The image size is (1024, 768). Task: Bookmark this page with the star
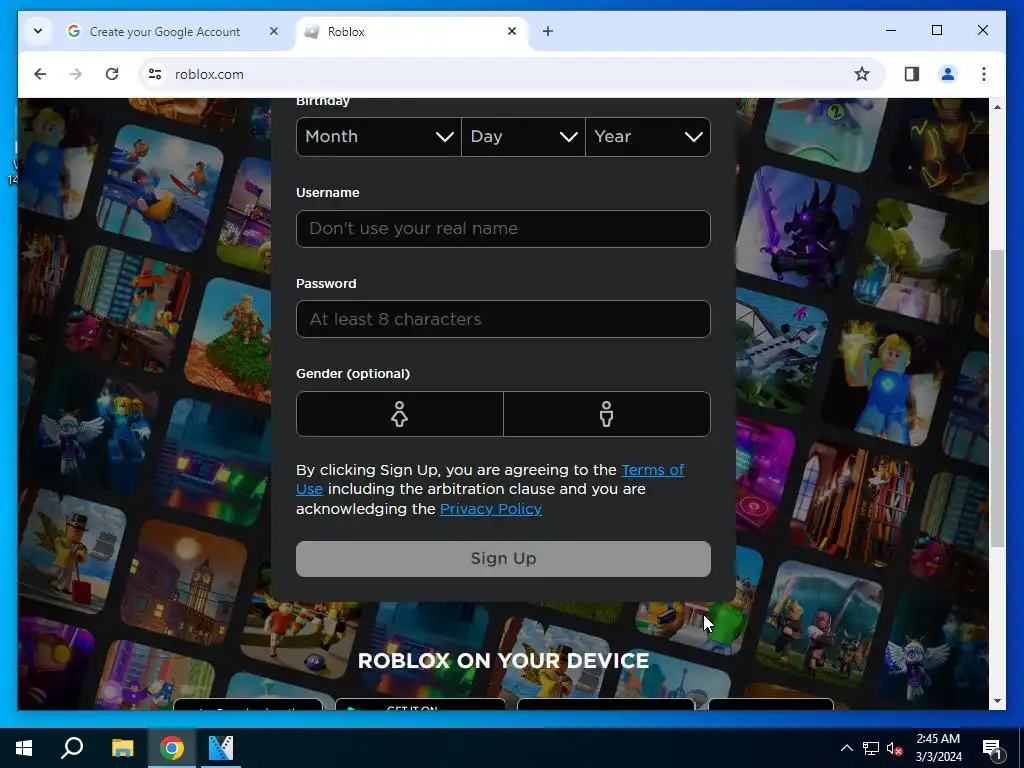coord(862,74)
